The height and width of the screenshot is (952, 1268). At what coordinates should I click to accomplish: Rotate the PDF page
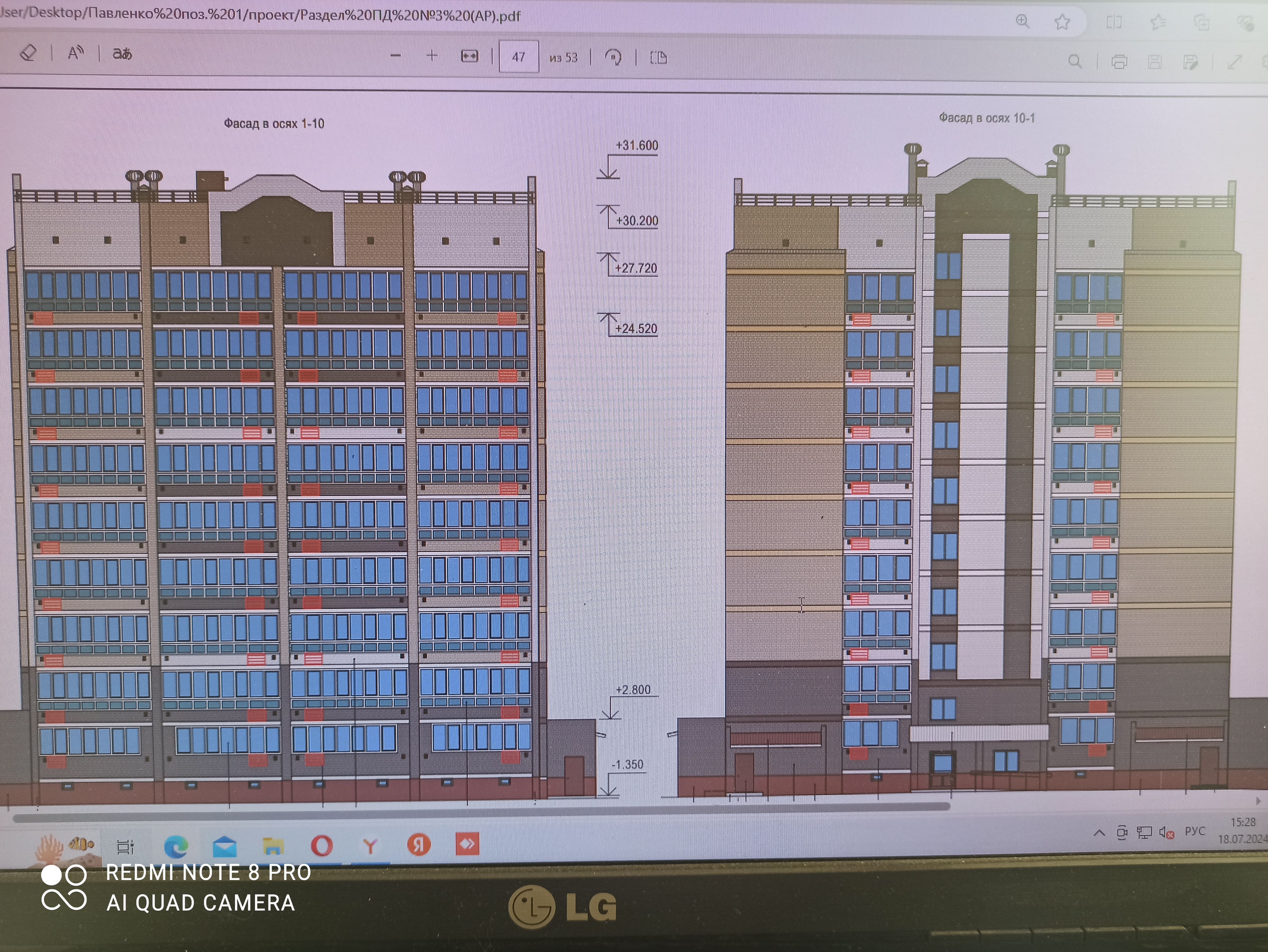click(x=613, y=57)
